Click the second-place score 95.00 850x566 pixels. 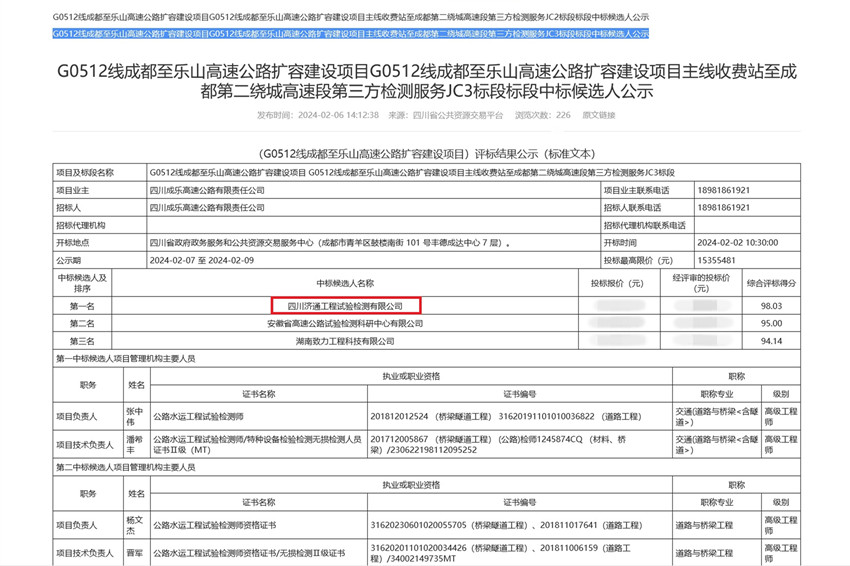pos(770,324)
